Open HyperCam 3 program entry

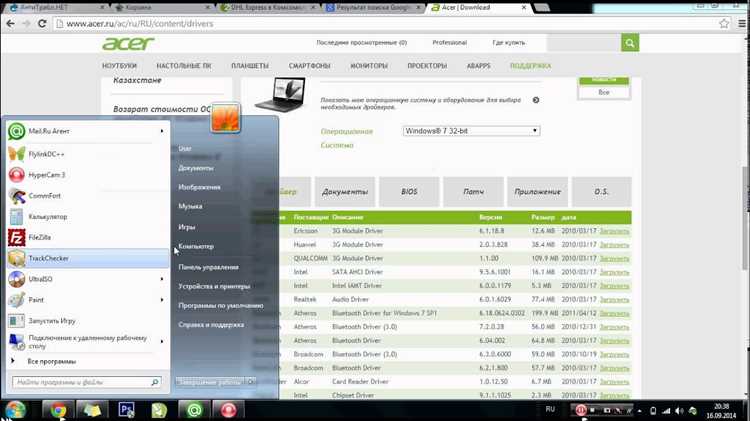click(x=46, y=174)
